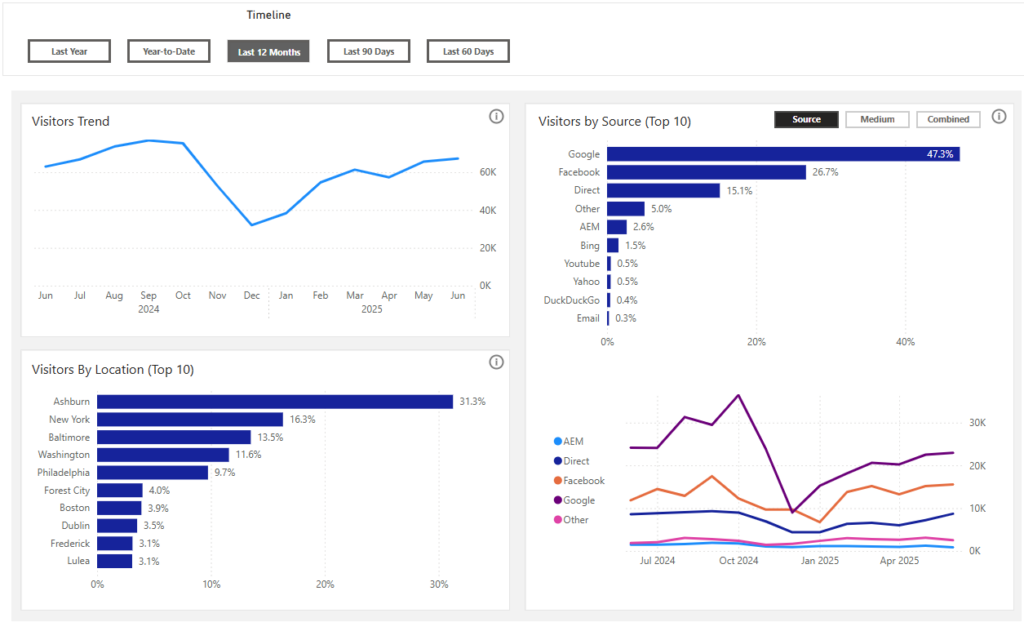Open the Visitors by Source info icon
1024x622 pixels.
click(x=998, y=117)
